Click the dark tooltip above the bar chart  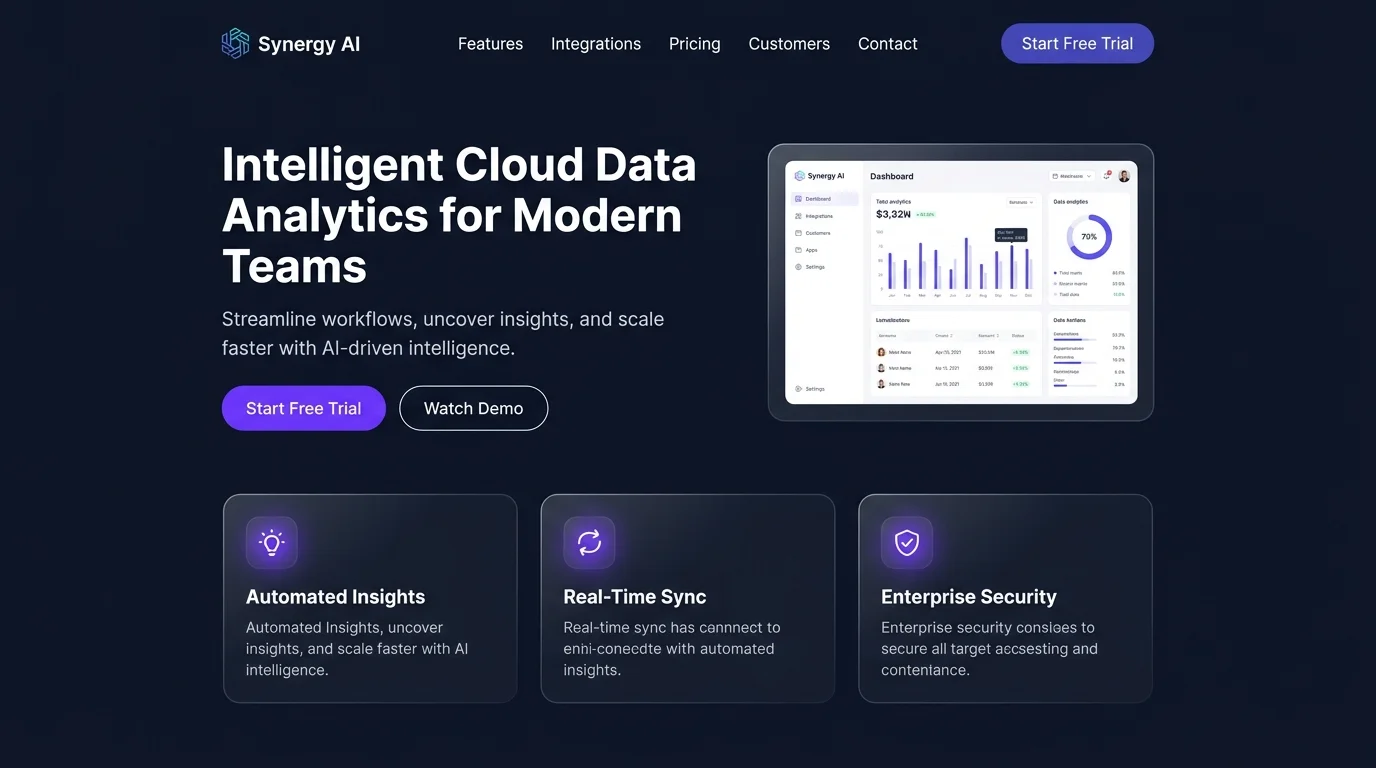tap(1011, 235)
